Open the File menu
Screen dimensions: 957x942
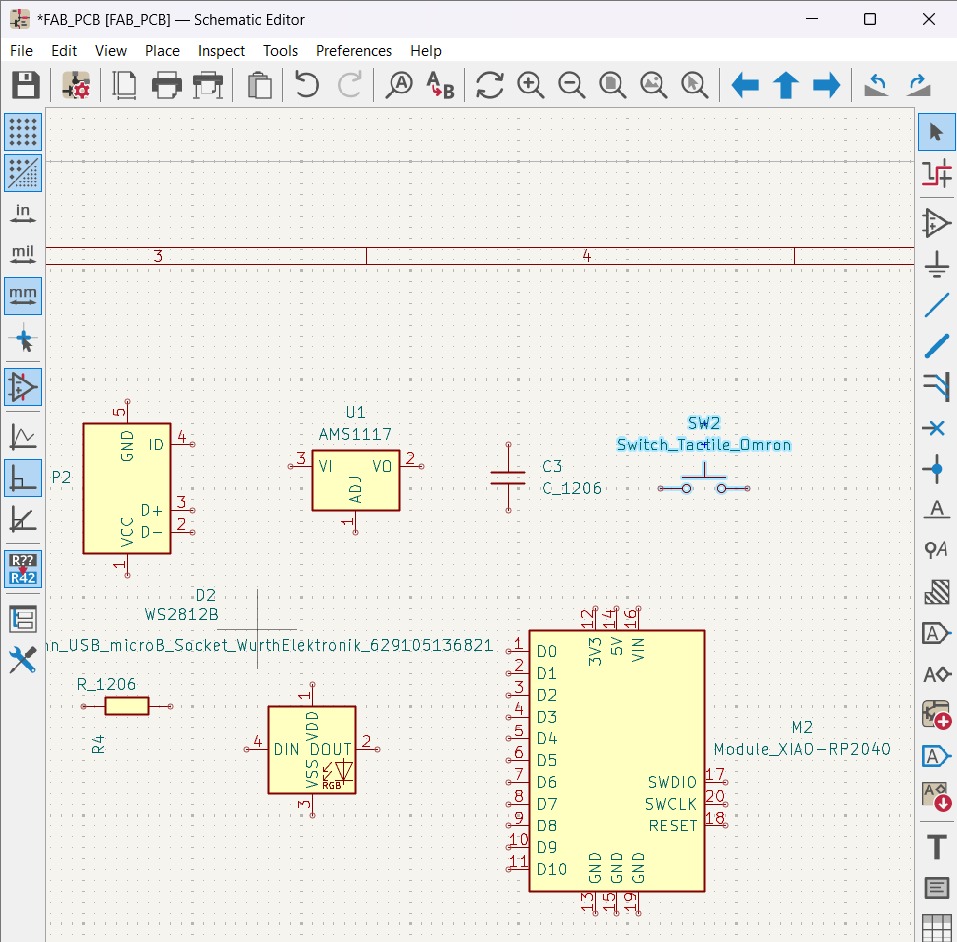tap(21, 51)
